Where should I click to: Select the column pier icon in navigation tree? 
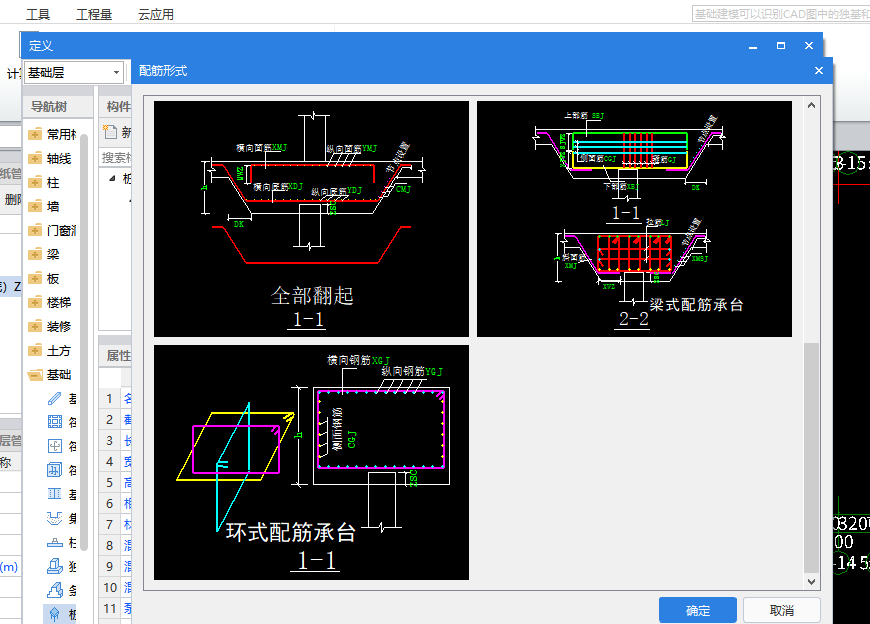click(54, 542)
